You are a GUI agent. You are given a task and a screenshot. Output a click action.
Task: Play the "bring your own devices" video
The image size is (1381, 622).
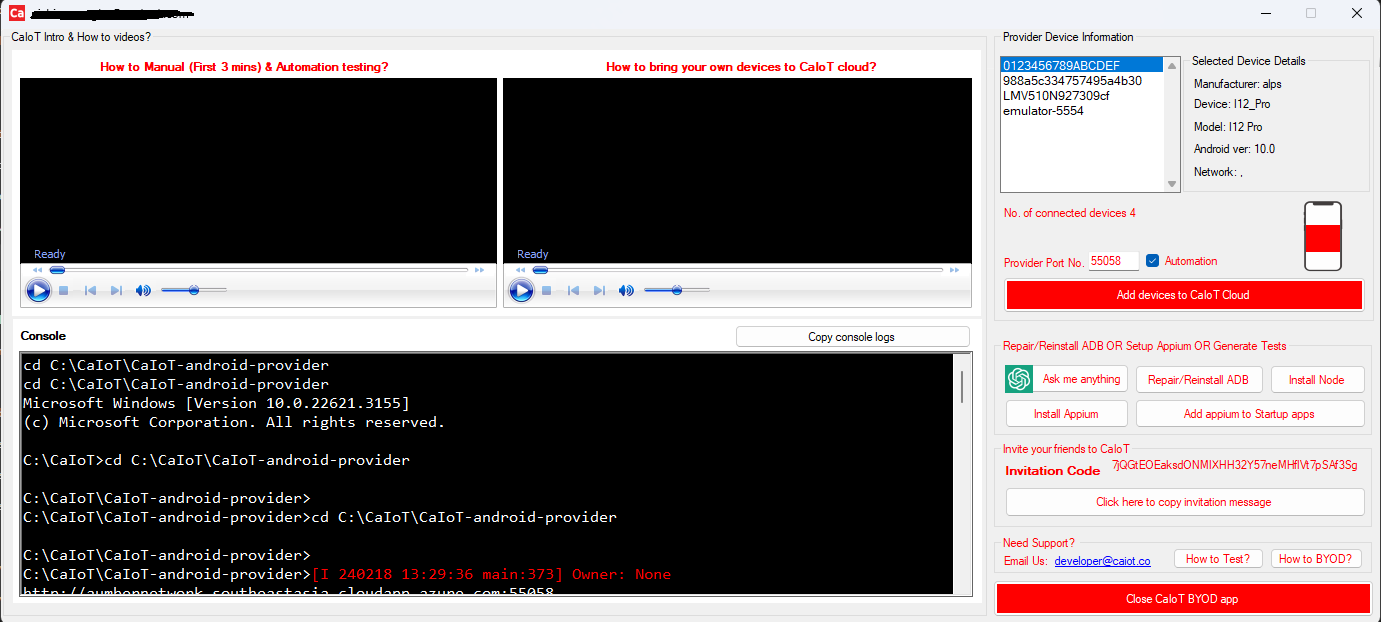(x=521, y=291)
